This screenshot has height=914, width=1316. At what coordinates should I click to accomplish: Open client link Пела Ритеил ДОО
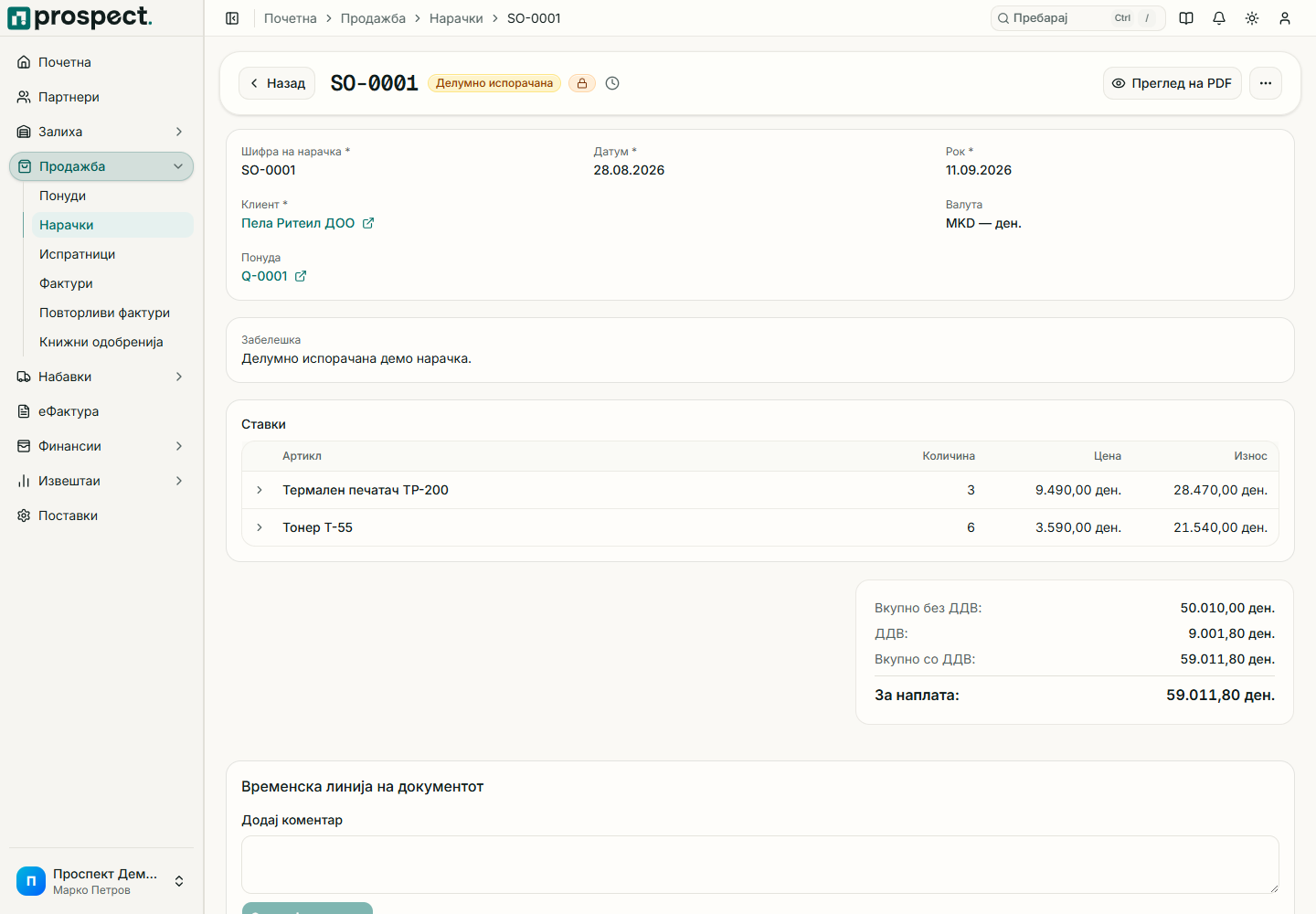pos(298,223)
